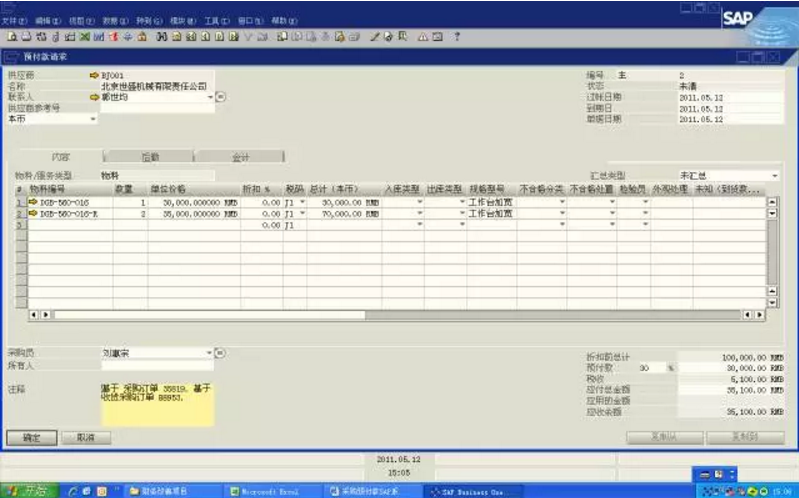This screenshot has width=799, height=498.
Task: Click the Print icon in toolbar
Action: click(26, 37)
